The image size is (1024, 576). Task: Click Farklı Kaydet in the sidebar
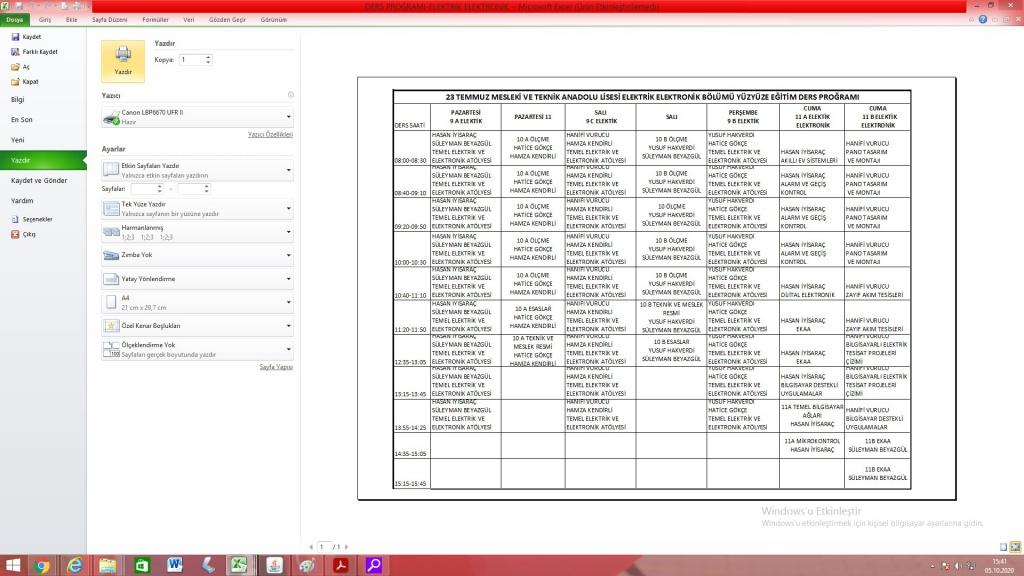pyautogui.click(x=38, y=52)
